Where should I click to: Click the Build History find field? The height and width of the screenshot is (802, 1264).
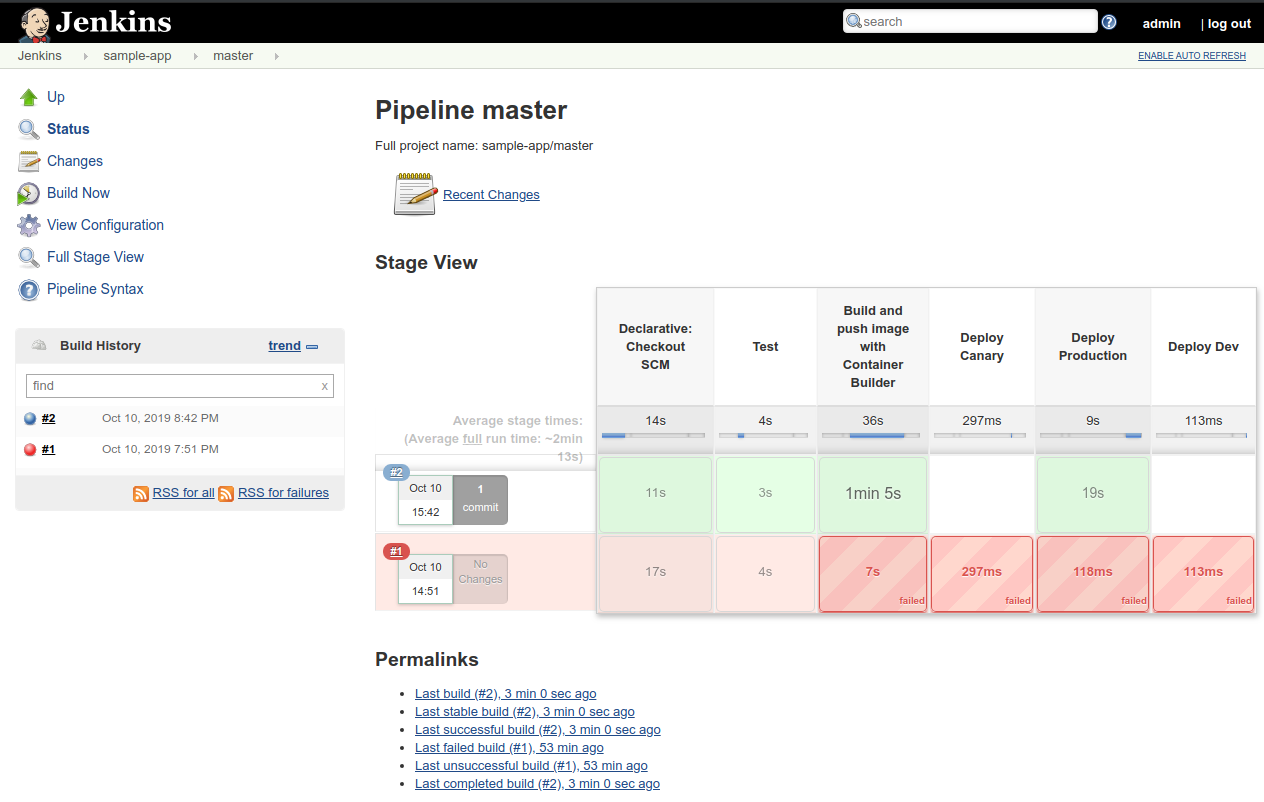click(x=180, y=386)
